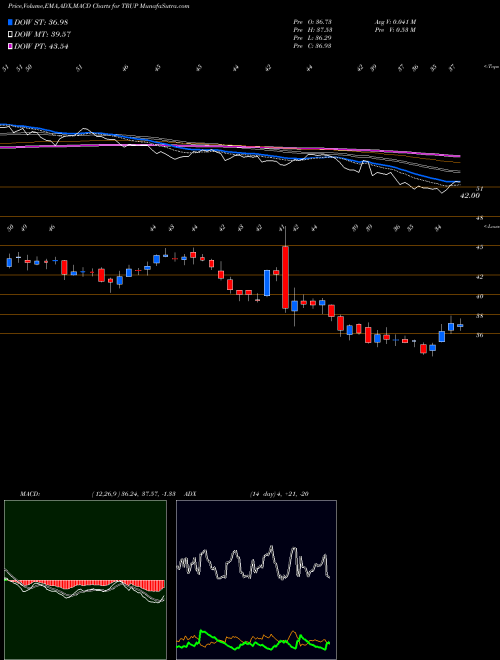This screenshot has width=500, height=660.
Task: Click the tallest red candlestick
Action: (285, 277)
